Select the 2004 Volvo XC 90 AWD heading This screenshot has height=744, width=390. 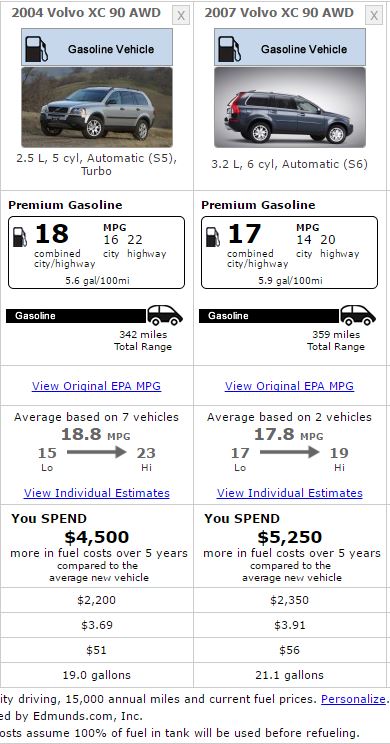click(86, 13)
